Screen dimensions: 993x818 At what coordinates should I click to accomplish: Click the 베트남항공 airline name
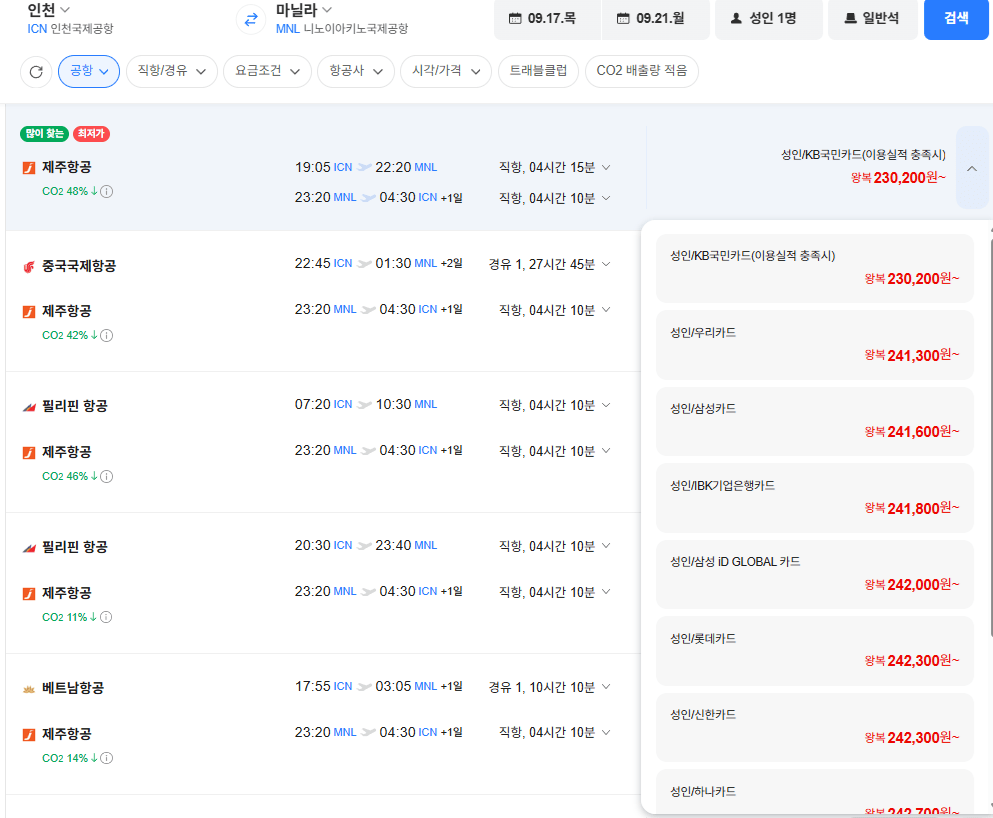[x=73, y=688]
